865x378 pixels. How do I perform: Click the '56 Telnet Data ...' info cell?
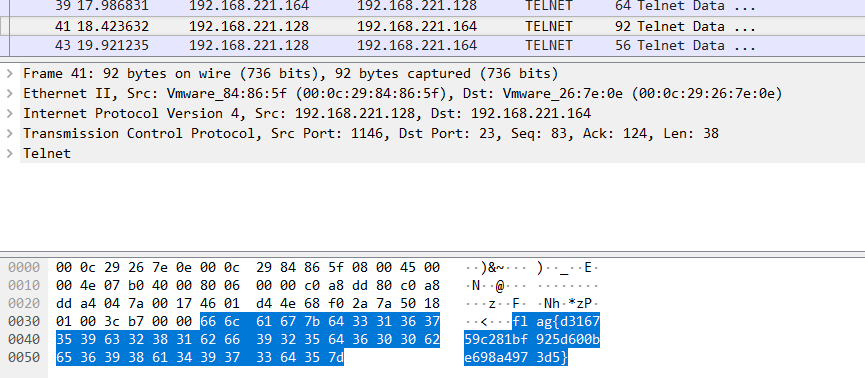coord(685,45)
